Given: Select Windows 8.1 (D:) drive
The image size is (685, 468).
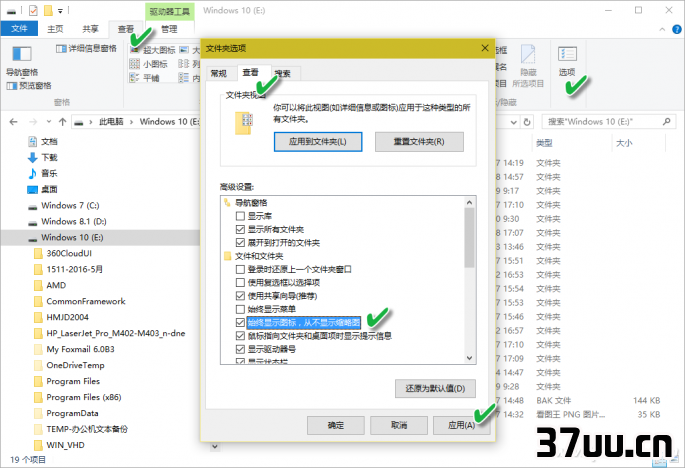Looking at the screenshot, I should pyautogui.click(x=67, y=222).
